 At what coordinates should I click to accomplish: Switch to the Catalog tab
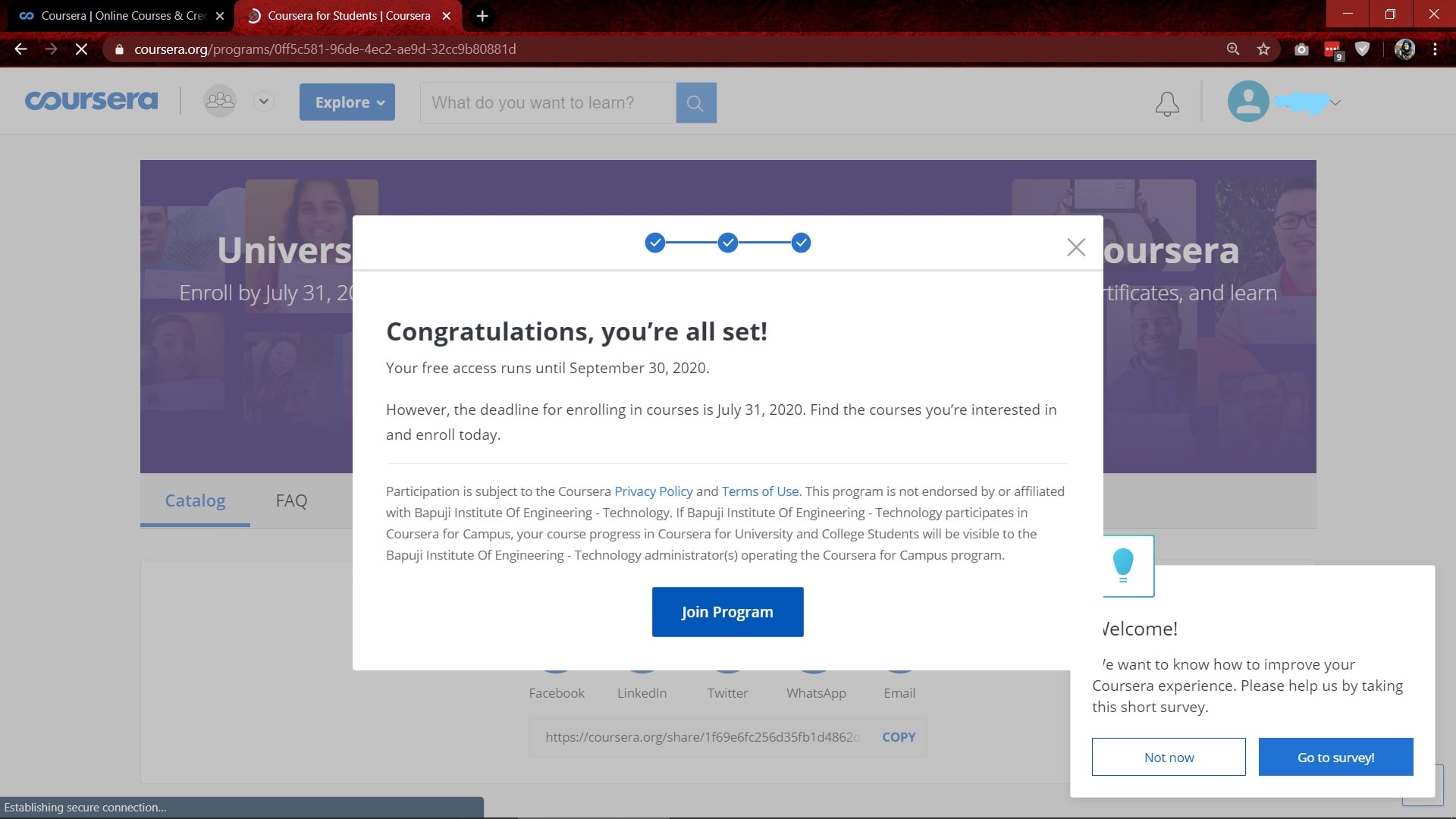coord(195,500)
